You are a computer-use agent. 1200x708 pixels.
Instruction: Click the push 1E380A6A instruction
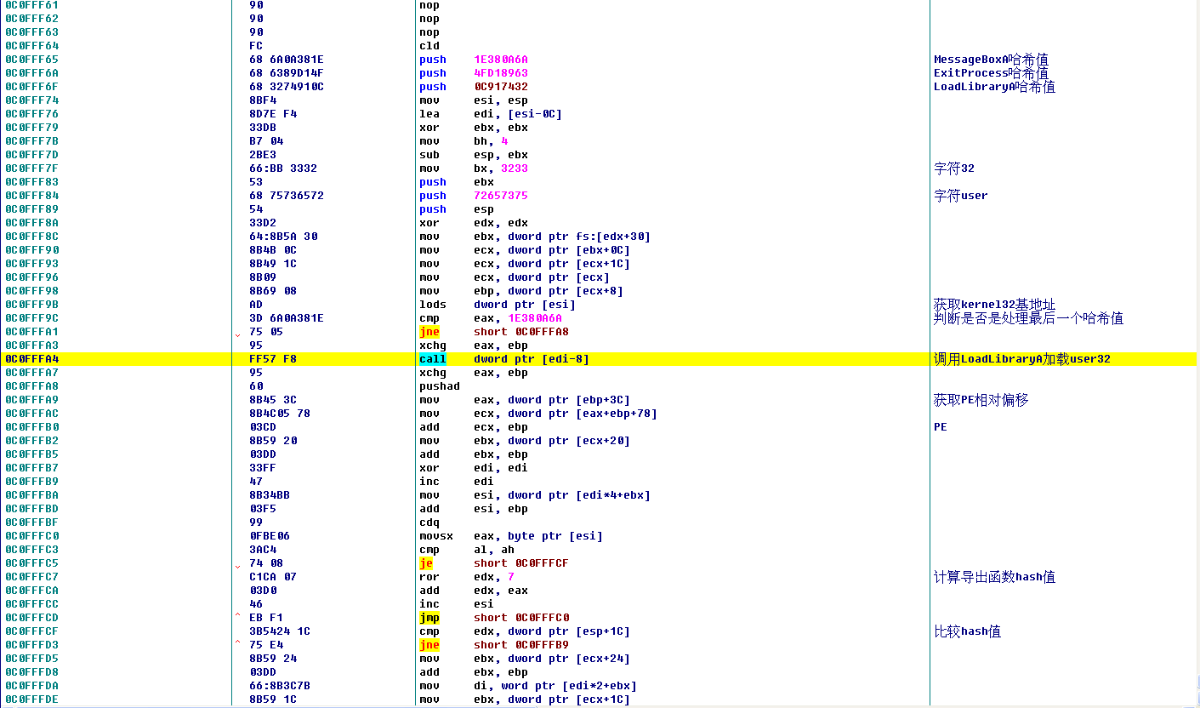[474, 59]
